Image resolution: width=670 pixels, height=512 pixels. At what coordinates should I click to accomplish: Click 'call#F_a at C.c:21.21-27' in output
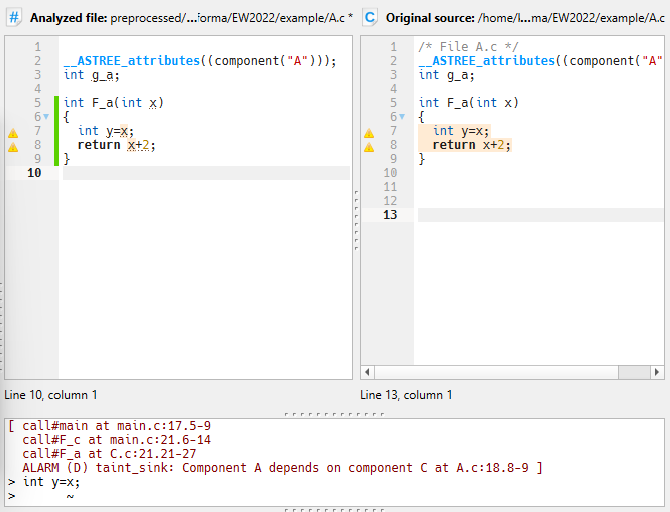109,453
